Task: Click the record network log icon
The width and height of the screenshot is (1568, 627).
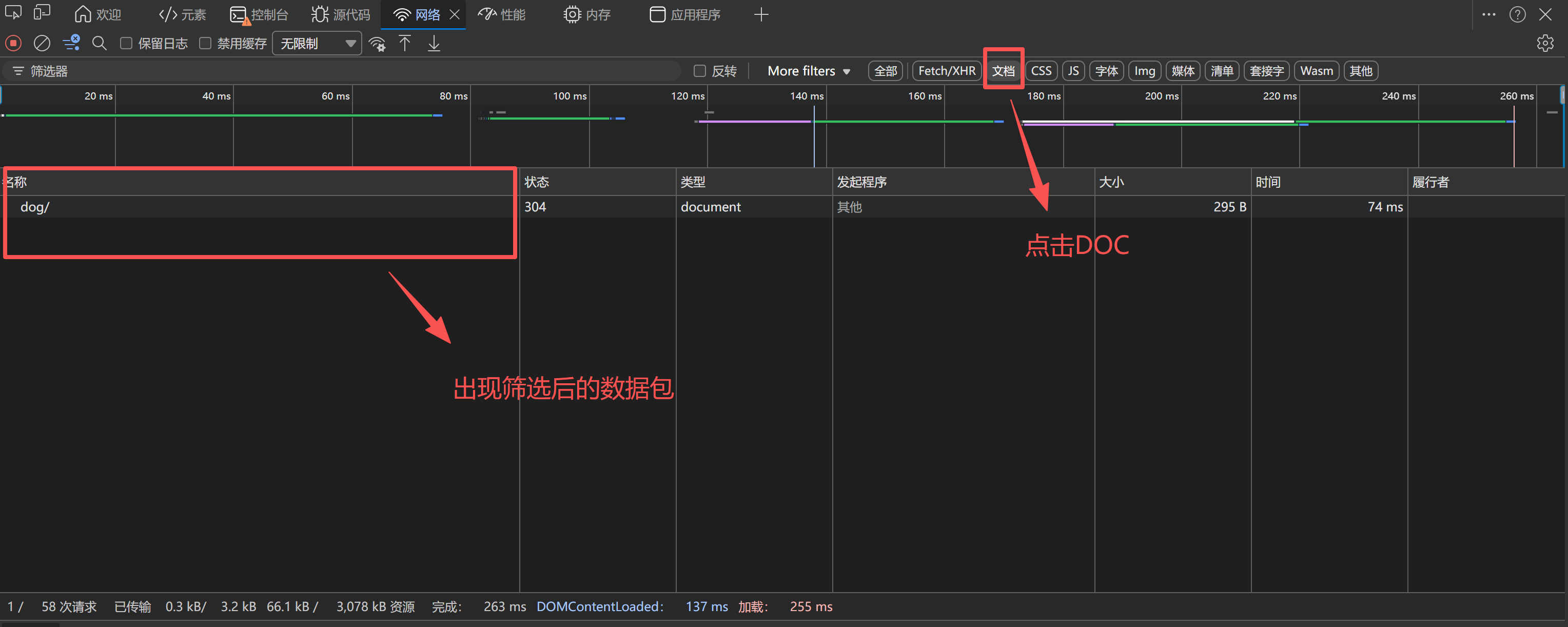Action: coord(13,43)
